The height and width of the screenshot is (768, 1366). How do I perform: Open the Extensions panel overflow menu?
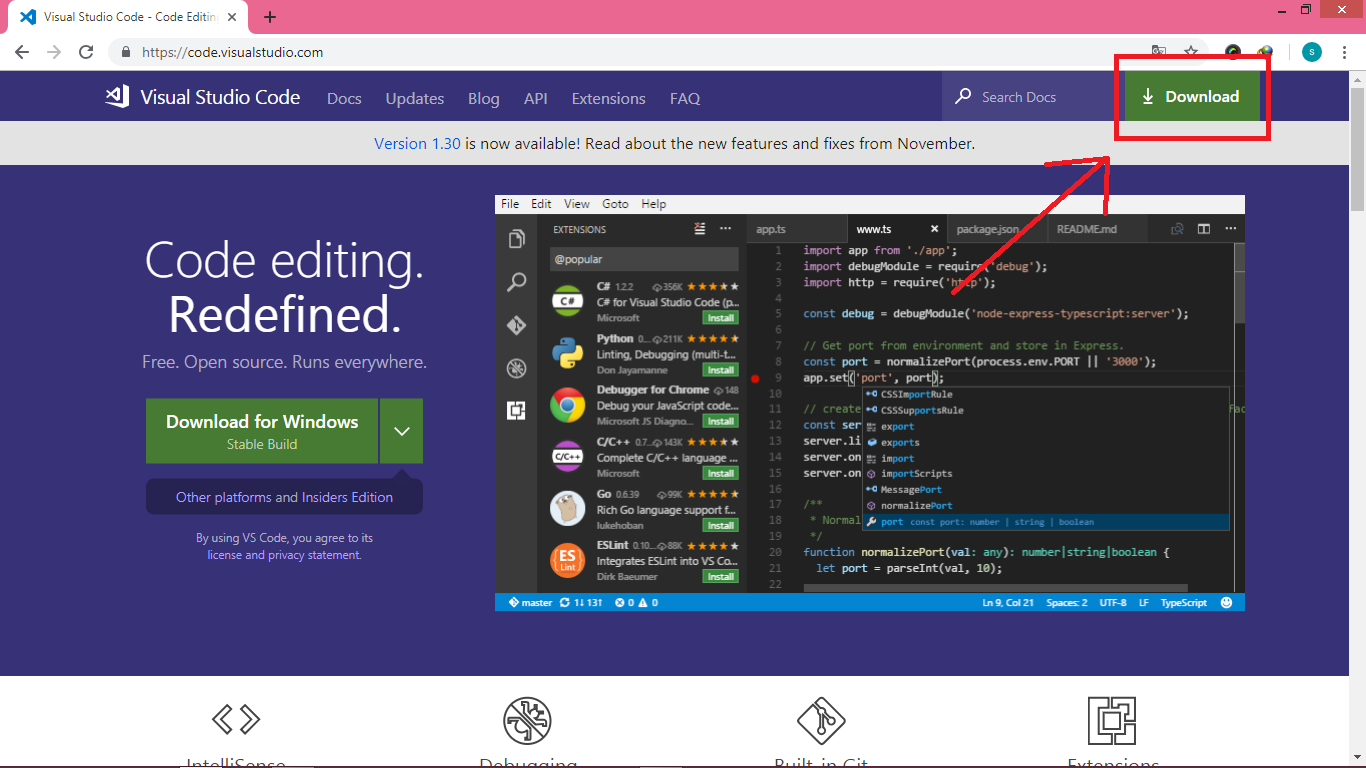(724, 229)
